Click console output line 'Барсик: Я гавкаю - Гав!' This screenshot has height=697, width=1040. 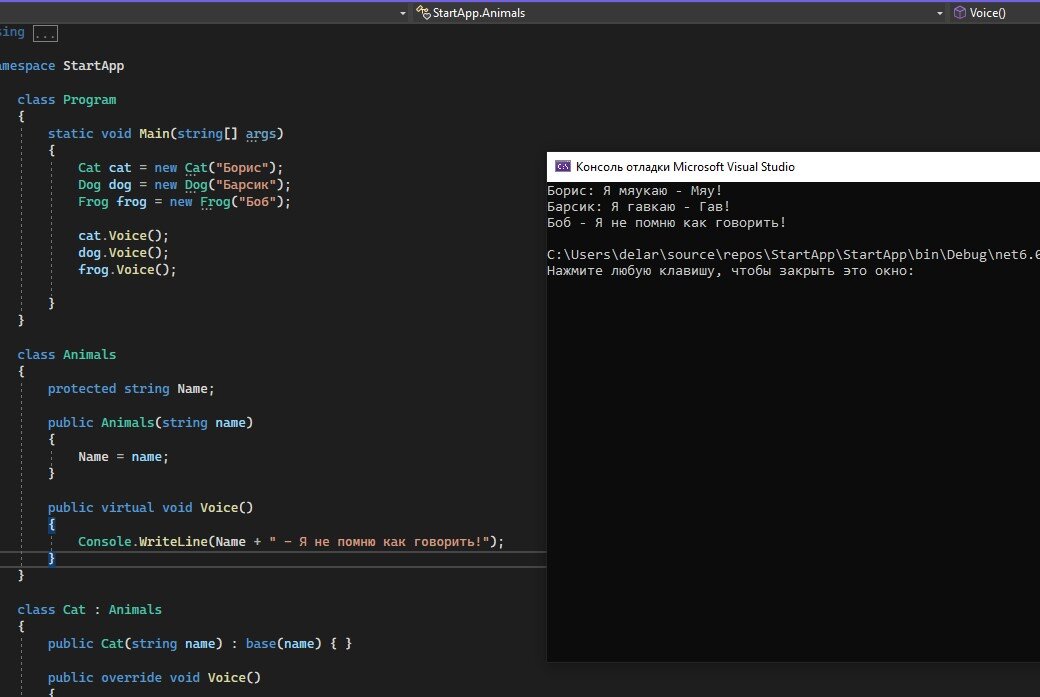point(638,207)
